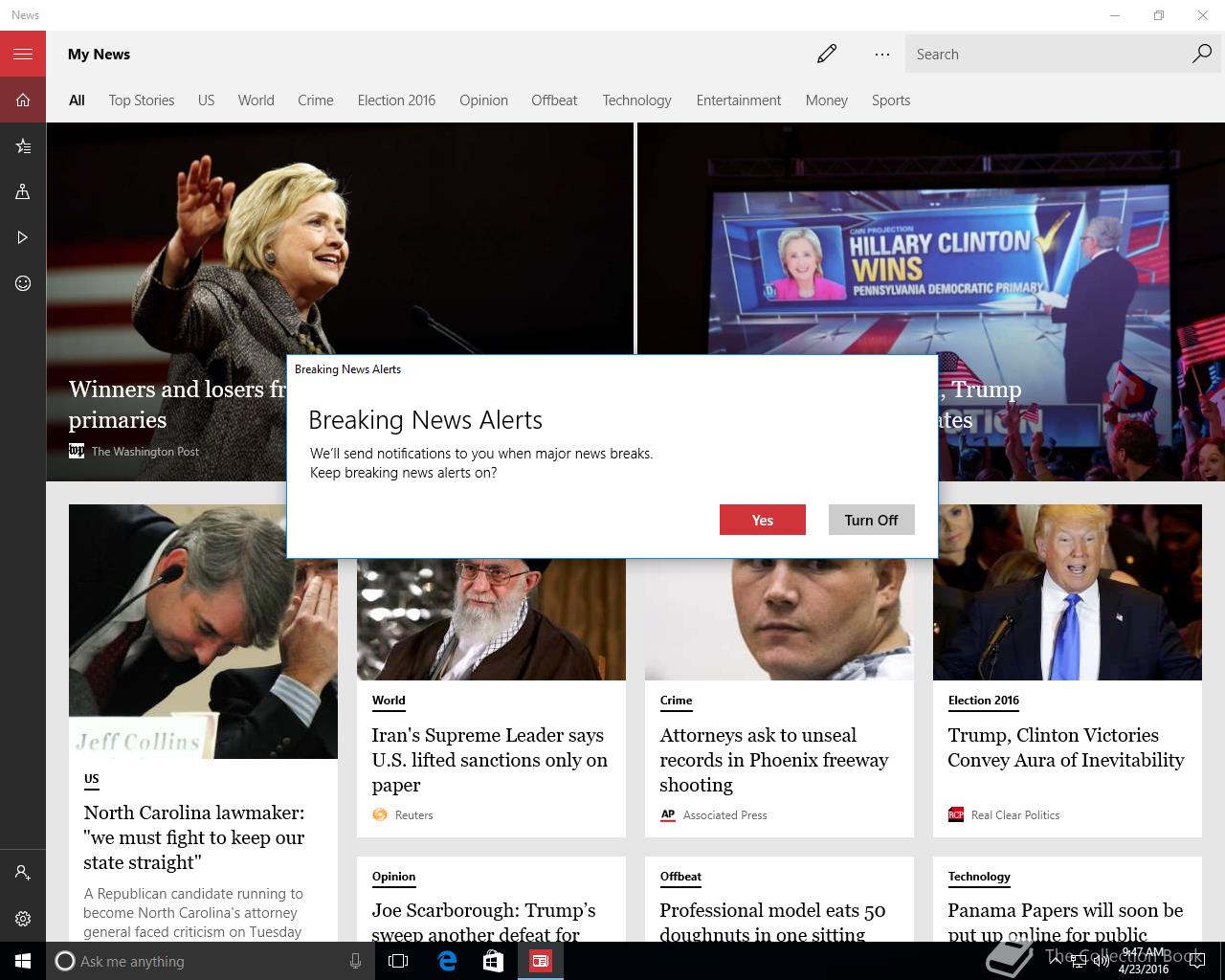Switch to the Entertainment tab
This screenshot has height=980, width=1225.
[x=738, y=100]
